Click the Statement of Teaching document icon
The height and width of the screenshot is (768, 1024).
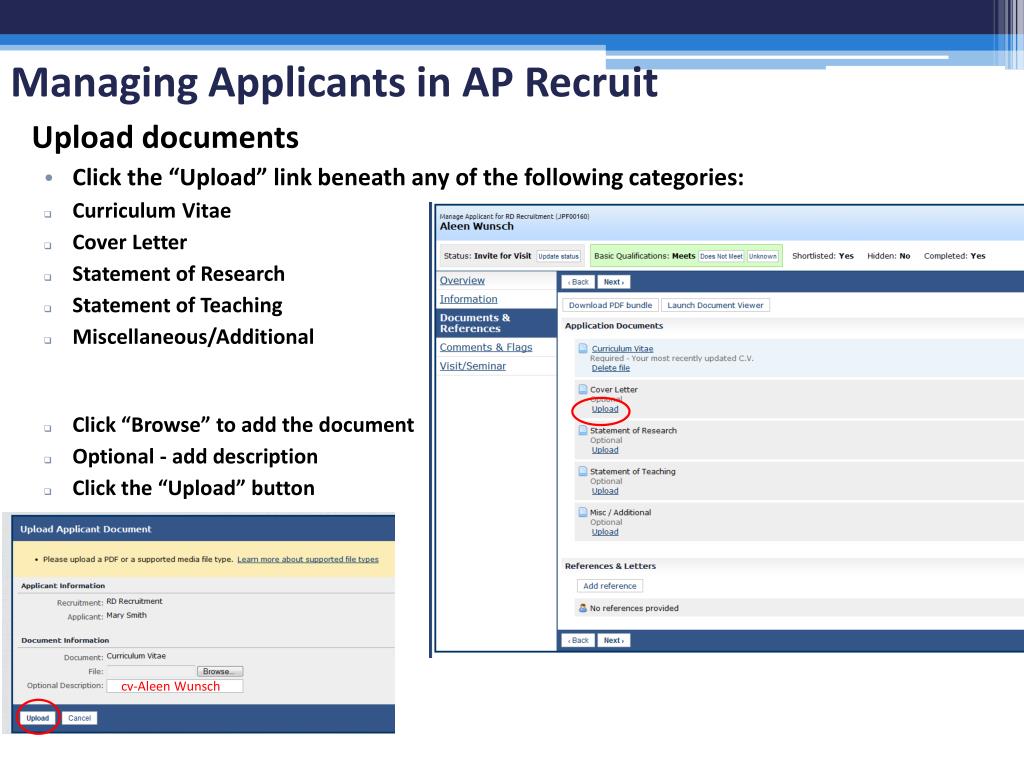[x=583, y=471]
